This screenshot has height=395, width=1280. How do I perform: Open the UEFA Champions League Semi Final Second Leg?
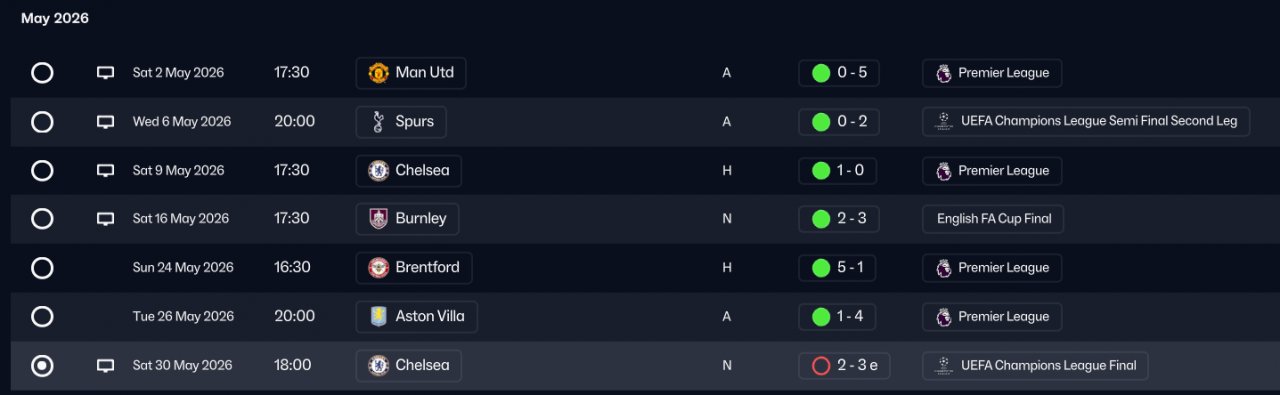click(x=1086, y=122)
